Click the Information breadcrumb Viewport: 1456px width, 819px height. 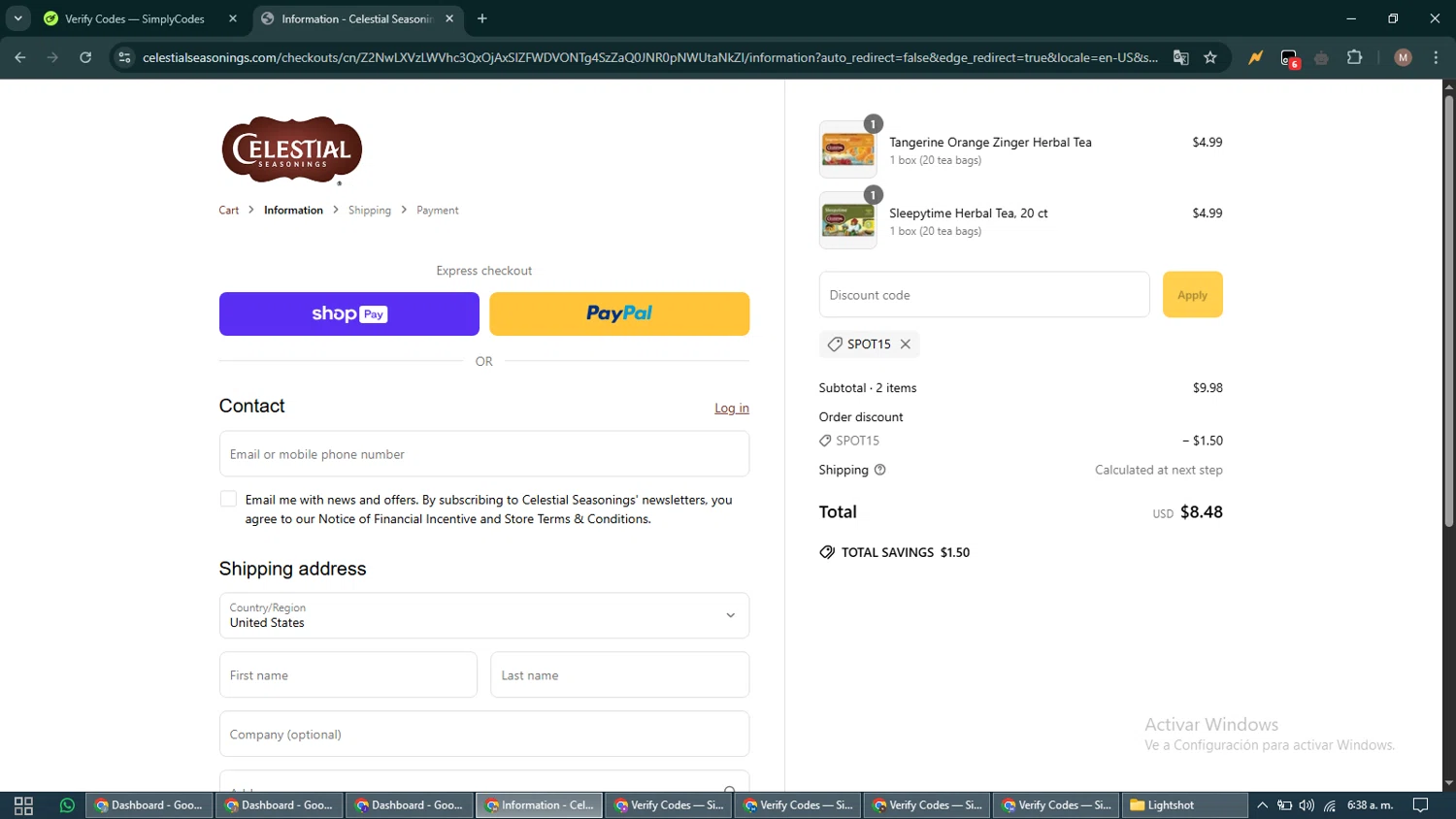click(293, 210)
